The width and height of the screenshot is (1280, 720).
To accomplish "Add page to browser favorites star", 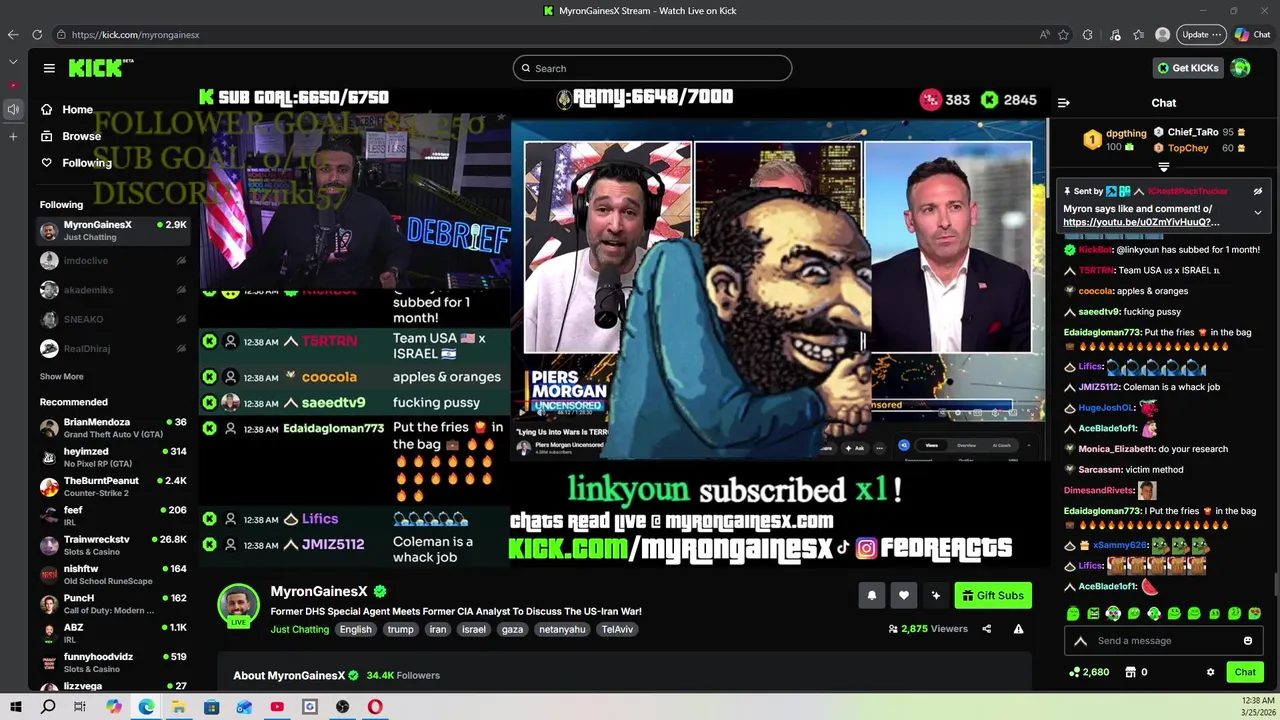I will 1063,34.
